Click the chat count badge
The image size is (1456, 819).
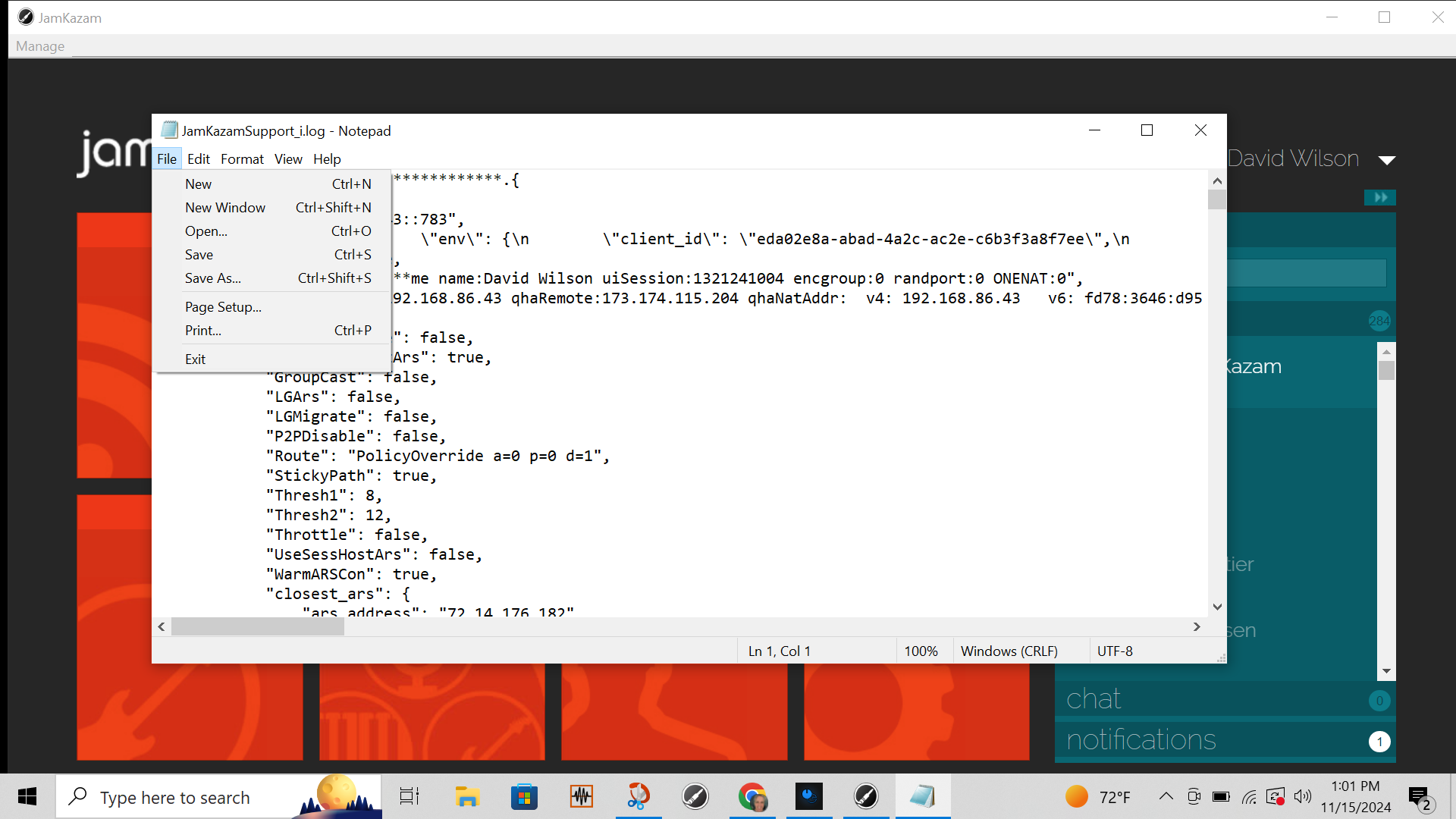click(1379, 701)
